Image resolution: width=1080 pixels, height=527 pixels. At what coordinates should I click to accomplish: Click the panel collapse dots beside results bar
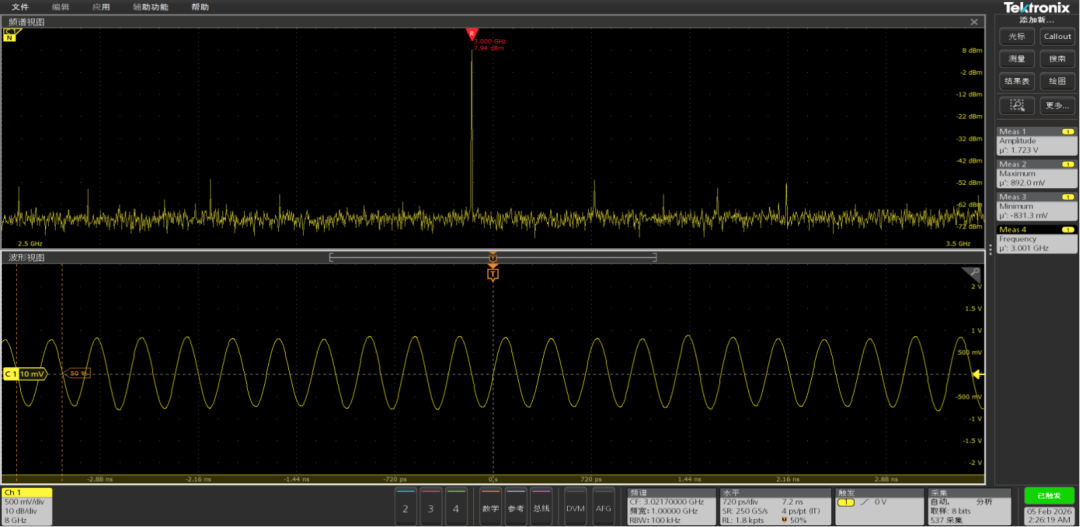[990, 249]
